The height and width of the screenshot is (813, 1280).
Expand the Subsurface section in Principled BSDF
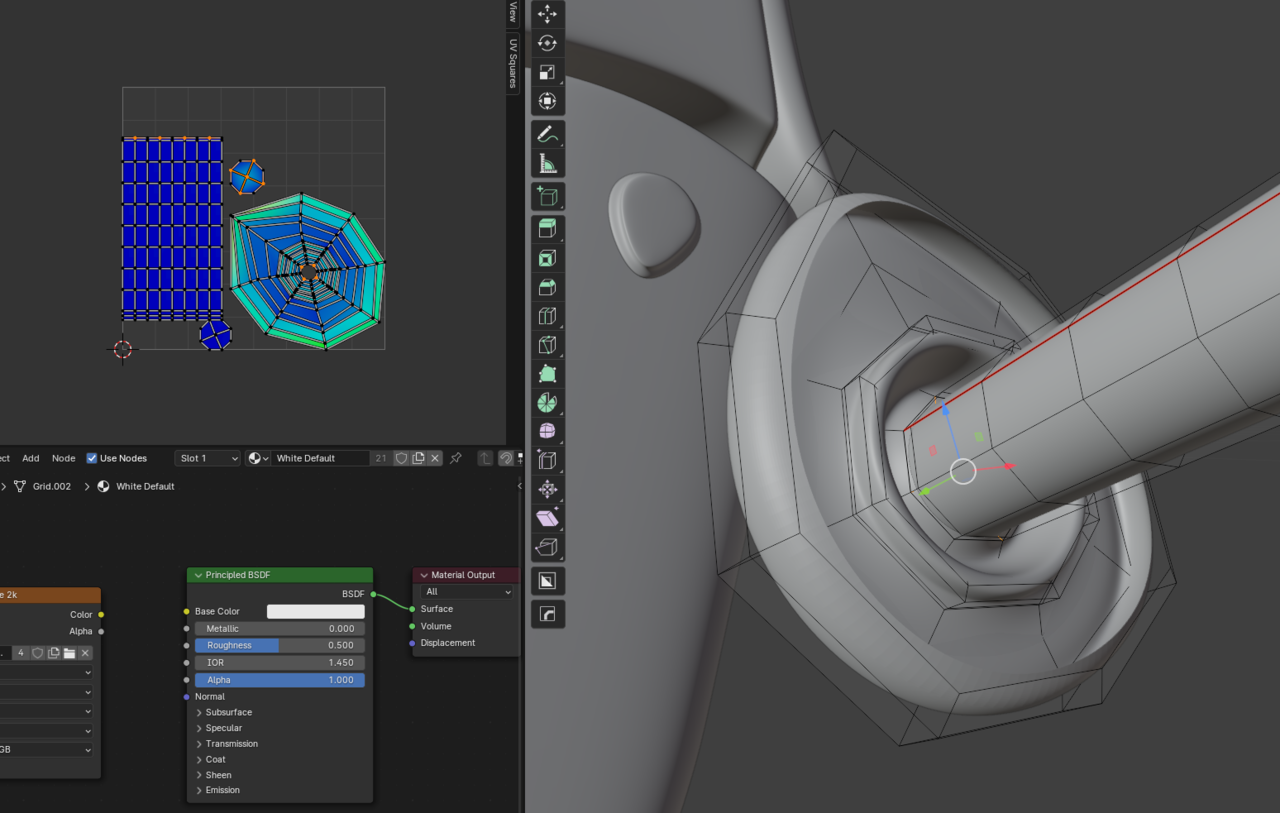point(228,712)
